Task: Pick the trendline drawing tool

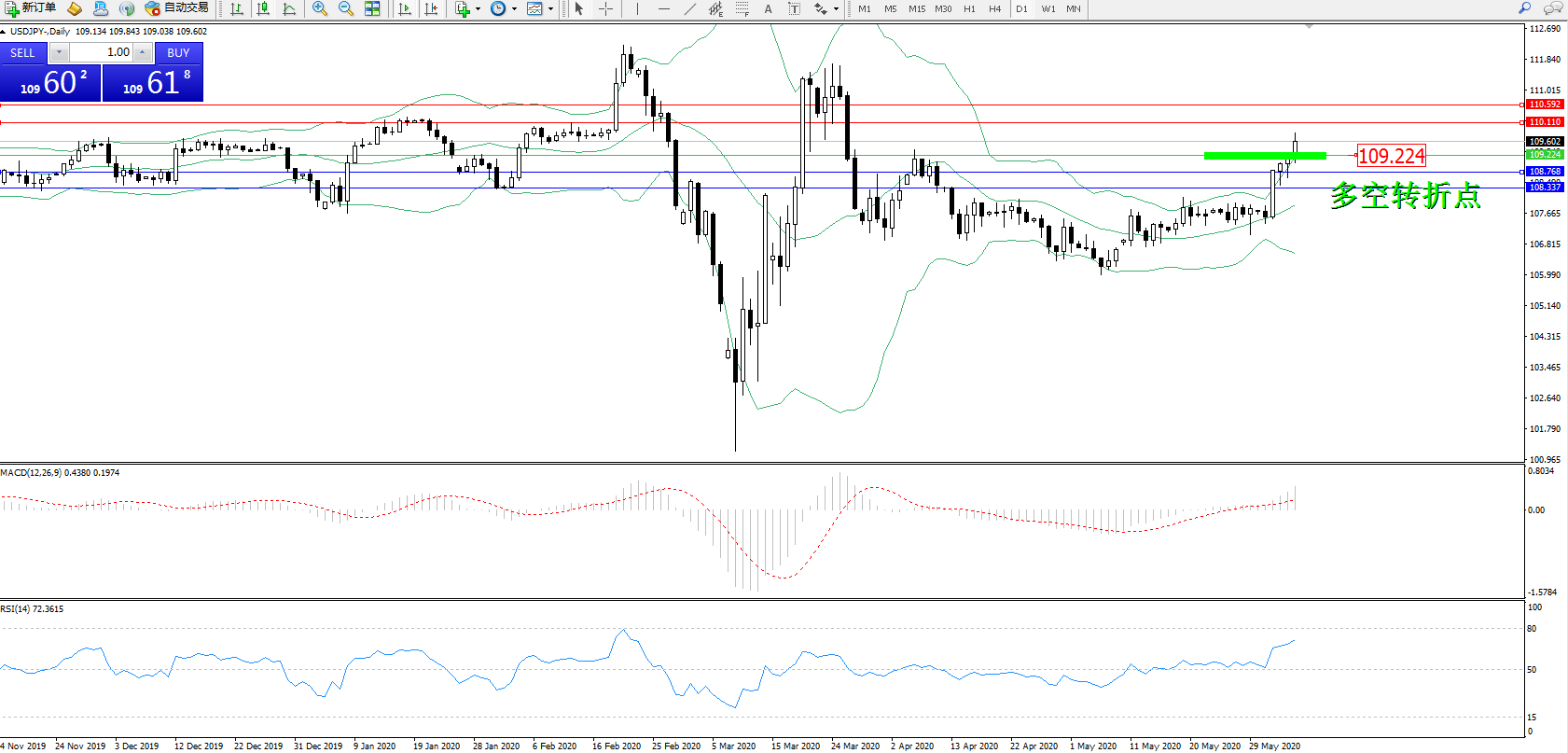Action: [x=689, y=8]
